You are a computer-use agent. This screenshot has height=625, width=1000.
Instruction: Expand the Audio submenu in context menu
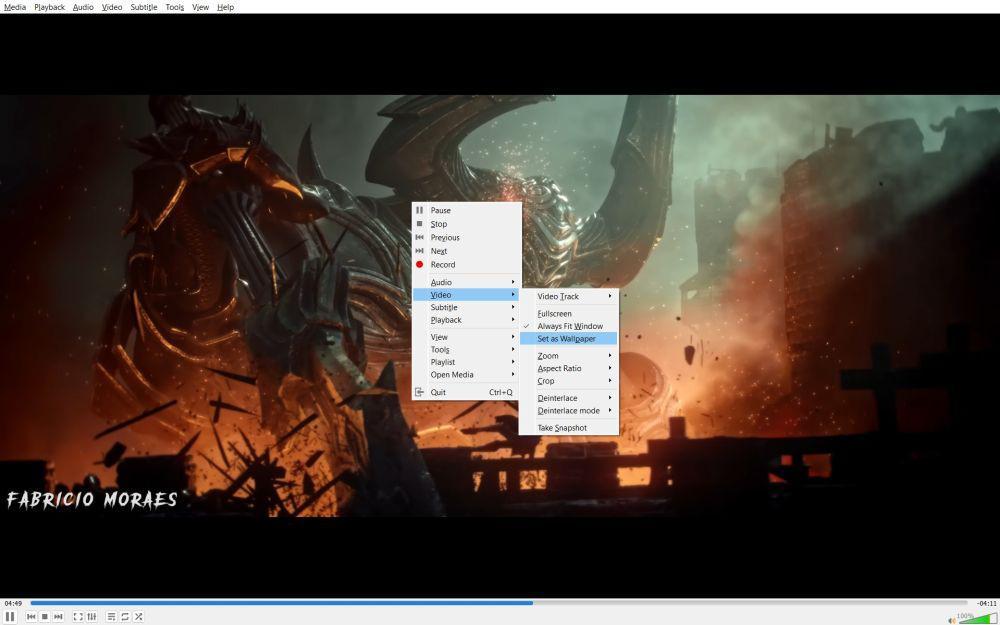[x=467, y=282]
